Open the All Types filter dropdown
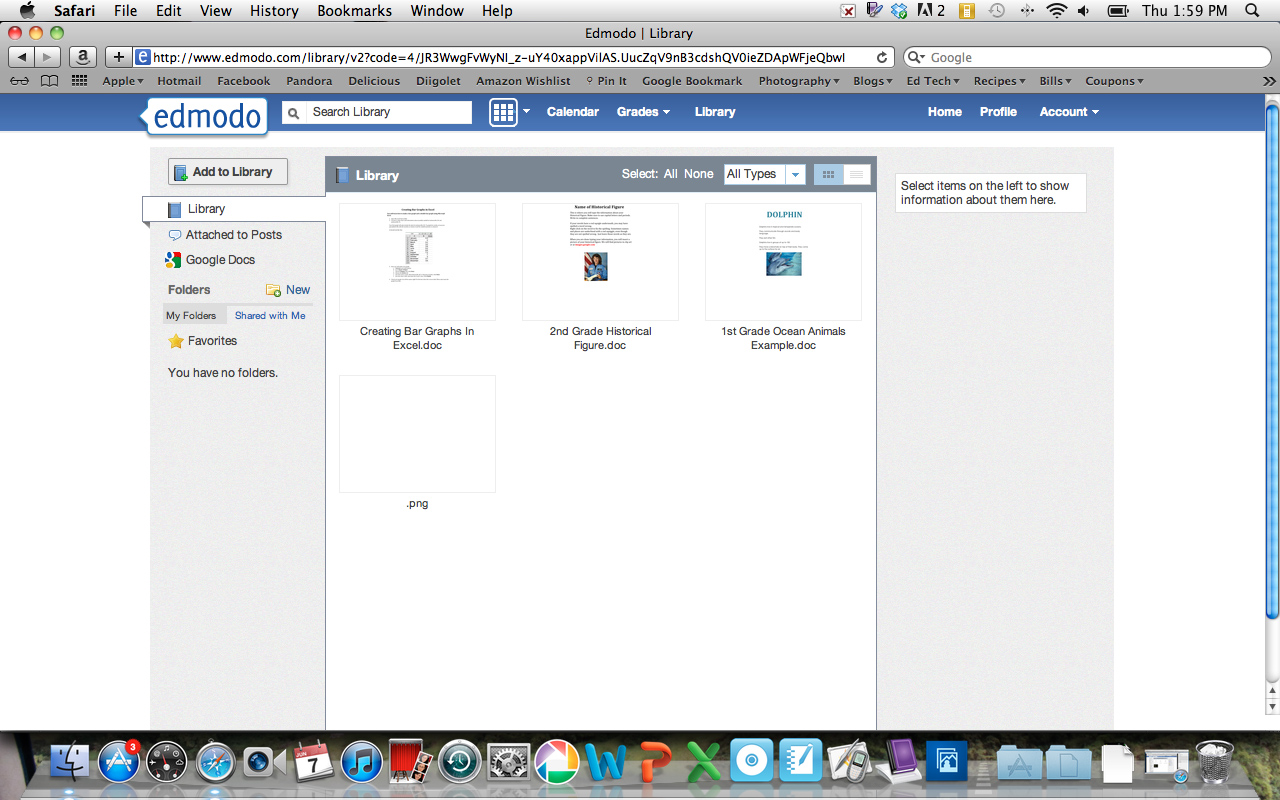Viewport: 1280px width, 800px height. point(795,174)
